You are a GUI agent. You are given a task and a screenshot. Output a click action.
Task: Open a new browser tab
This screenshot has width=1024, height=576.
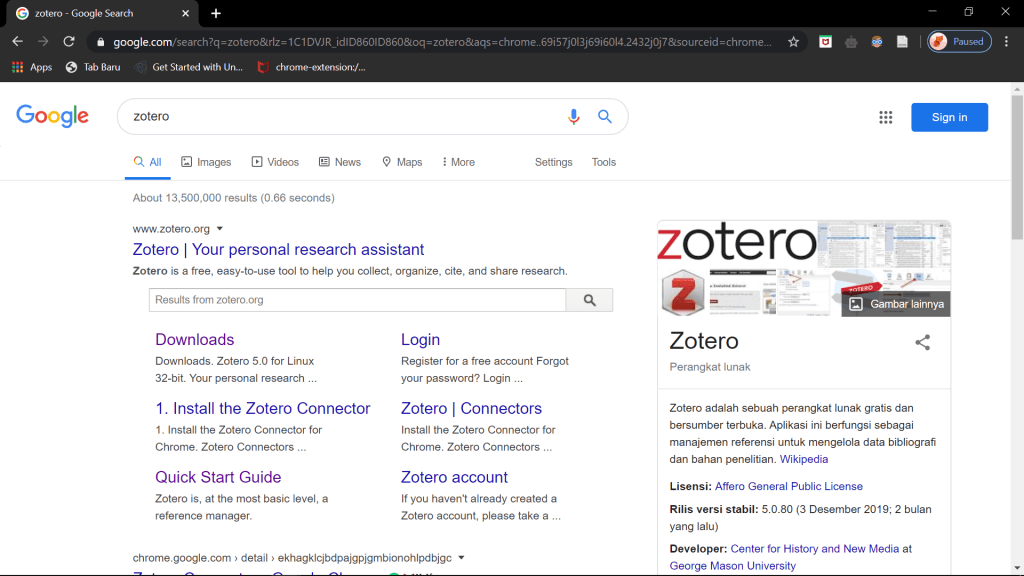click(x=216, y=13)
